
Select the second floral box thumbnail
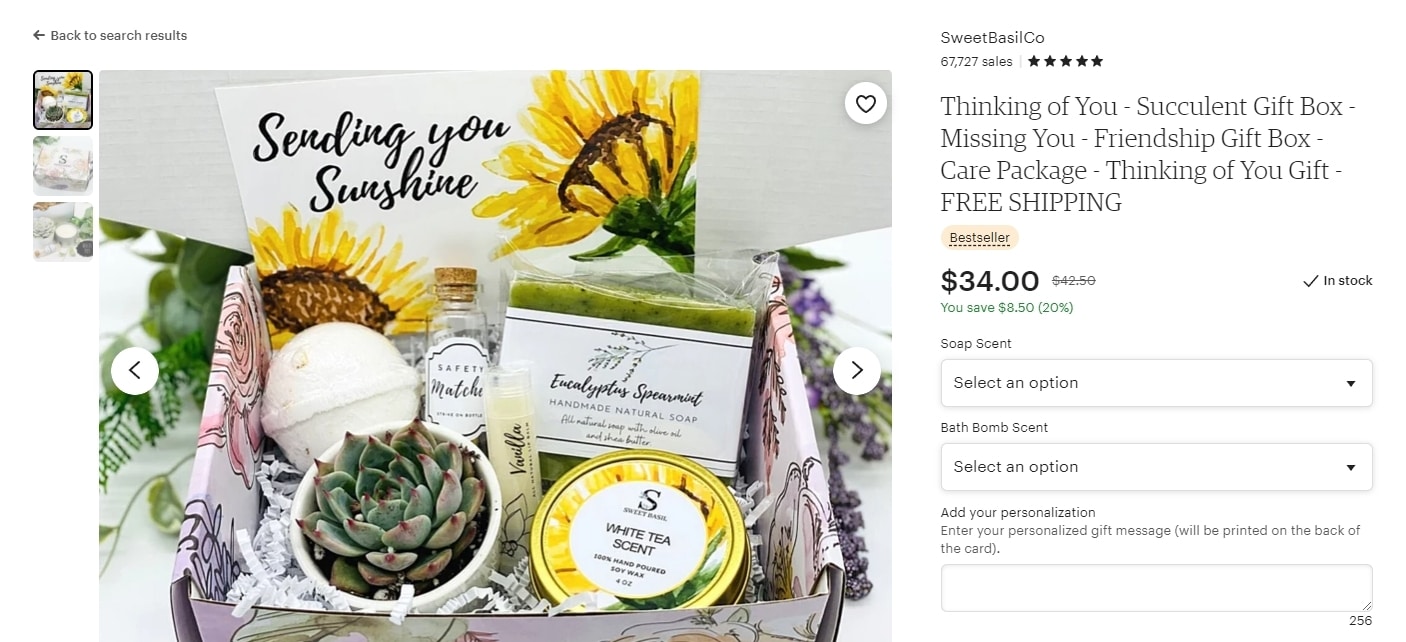coord(63,166)
